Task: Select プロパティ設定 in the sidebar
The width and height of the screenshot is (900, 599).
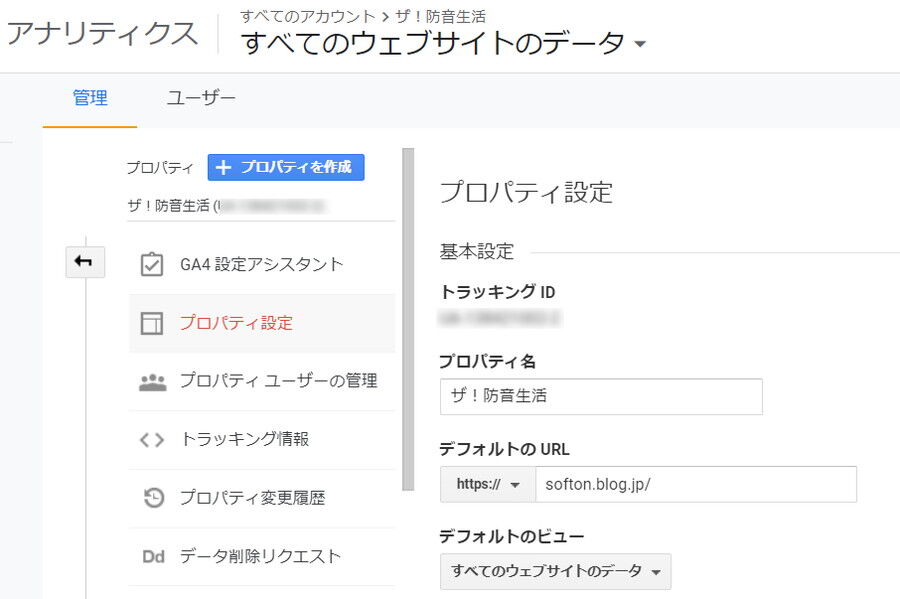Action: (x=262, y=323)
